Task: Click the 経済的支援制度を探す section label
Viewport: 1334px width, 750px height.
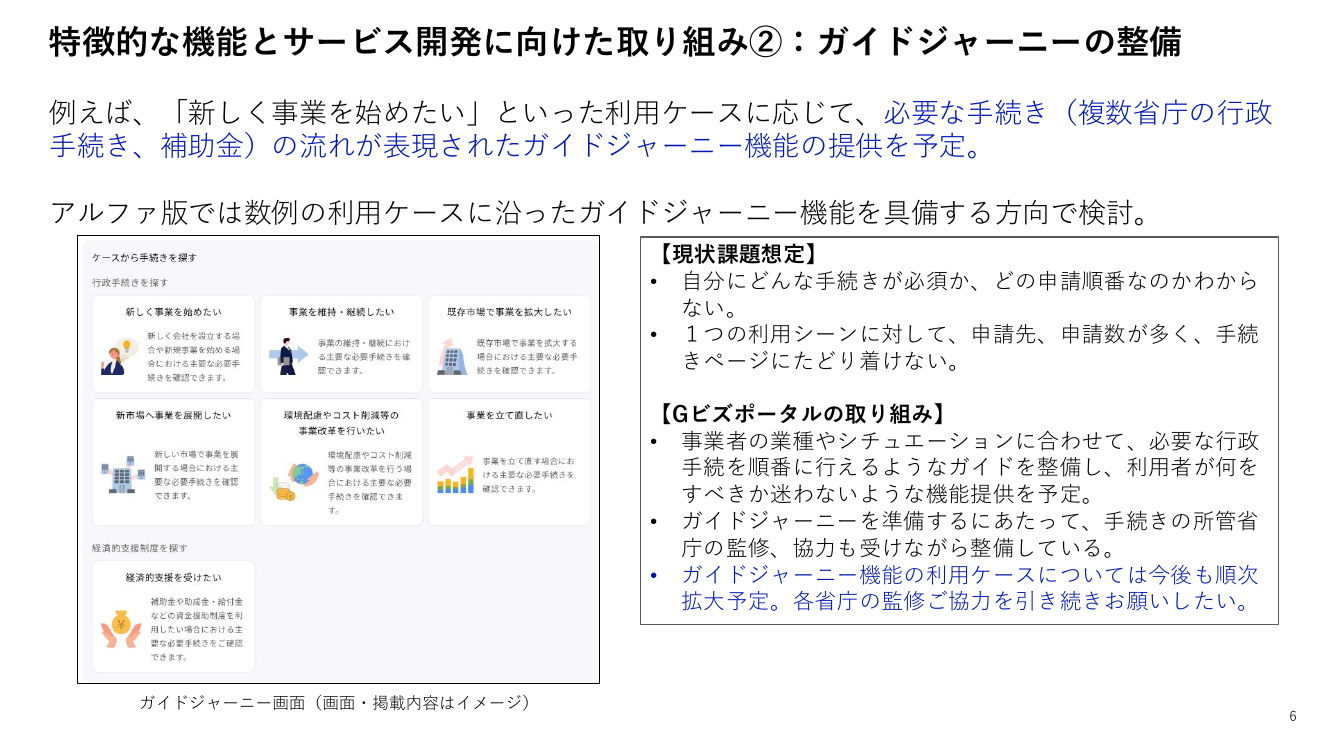Action: [x=140, y=548]
